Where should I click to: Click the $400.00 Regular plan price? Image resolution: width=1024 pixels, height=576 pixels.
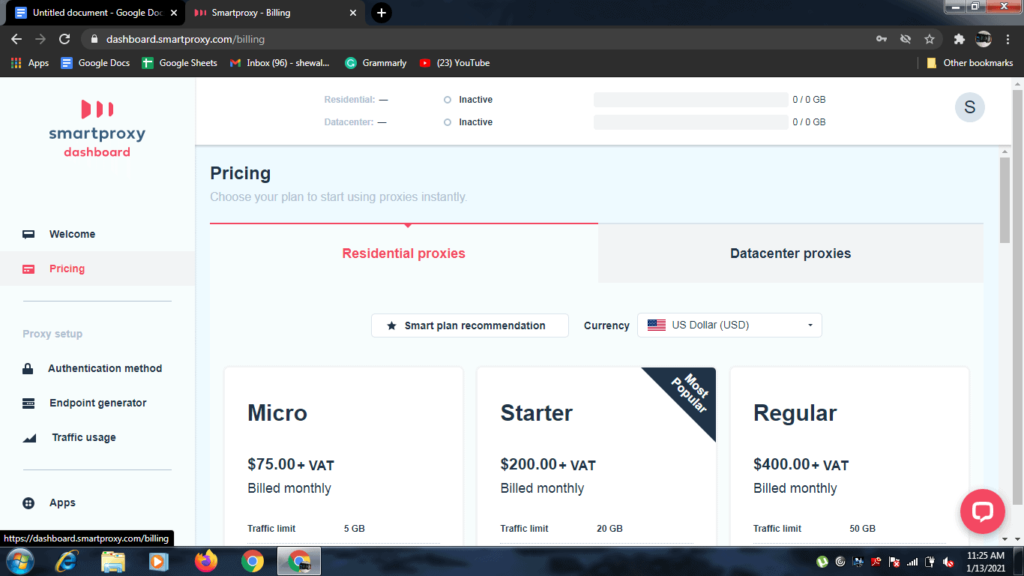point(801,464)
